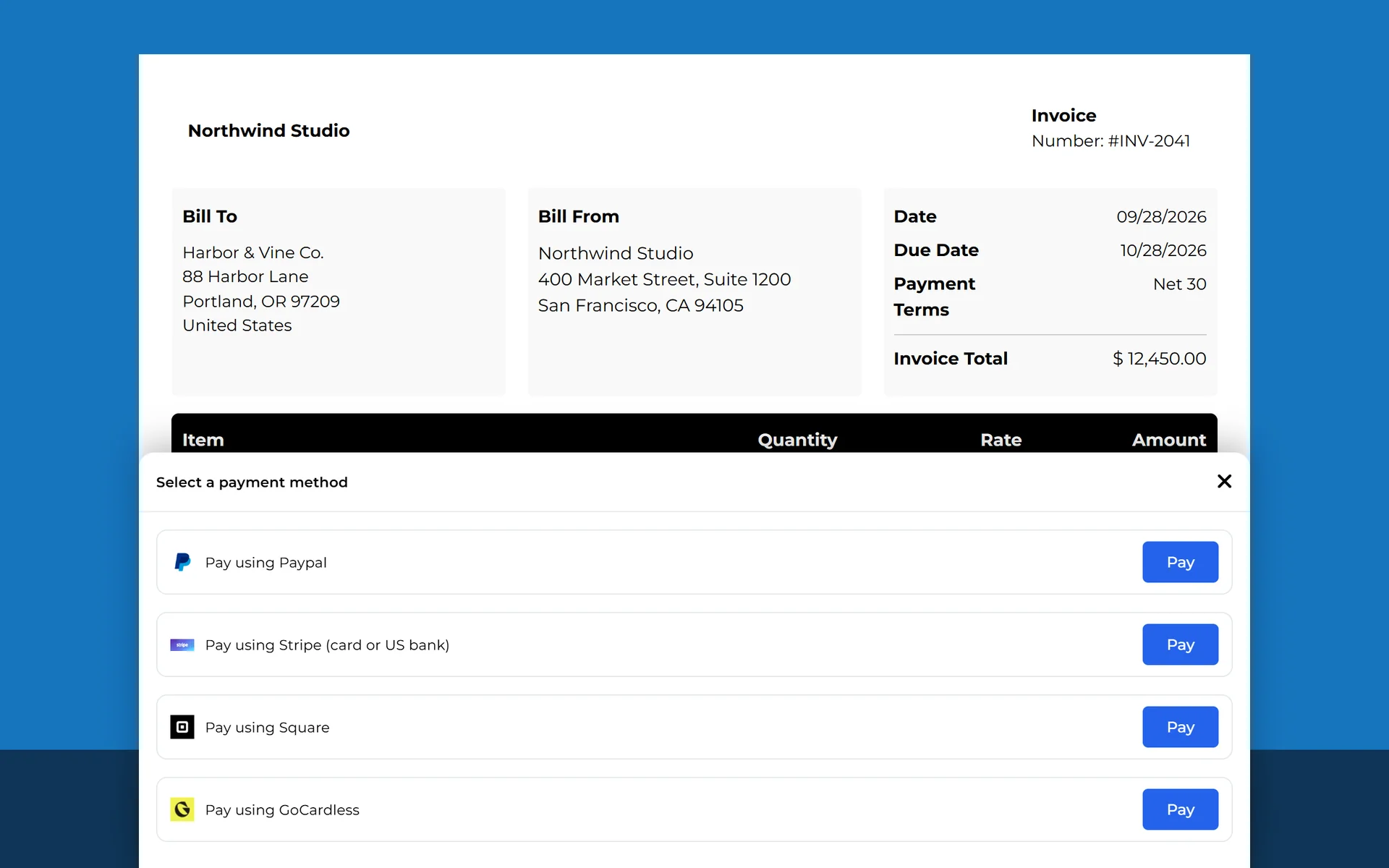1389x868 pixels.
Task: Click 'Select a payment method' heading
Action: (252, 482)
